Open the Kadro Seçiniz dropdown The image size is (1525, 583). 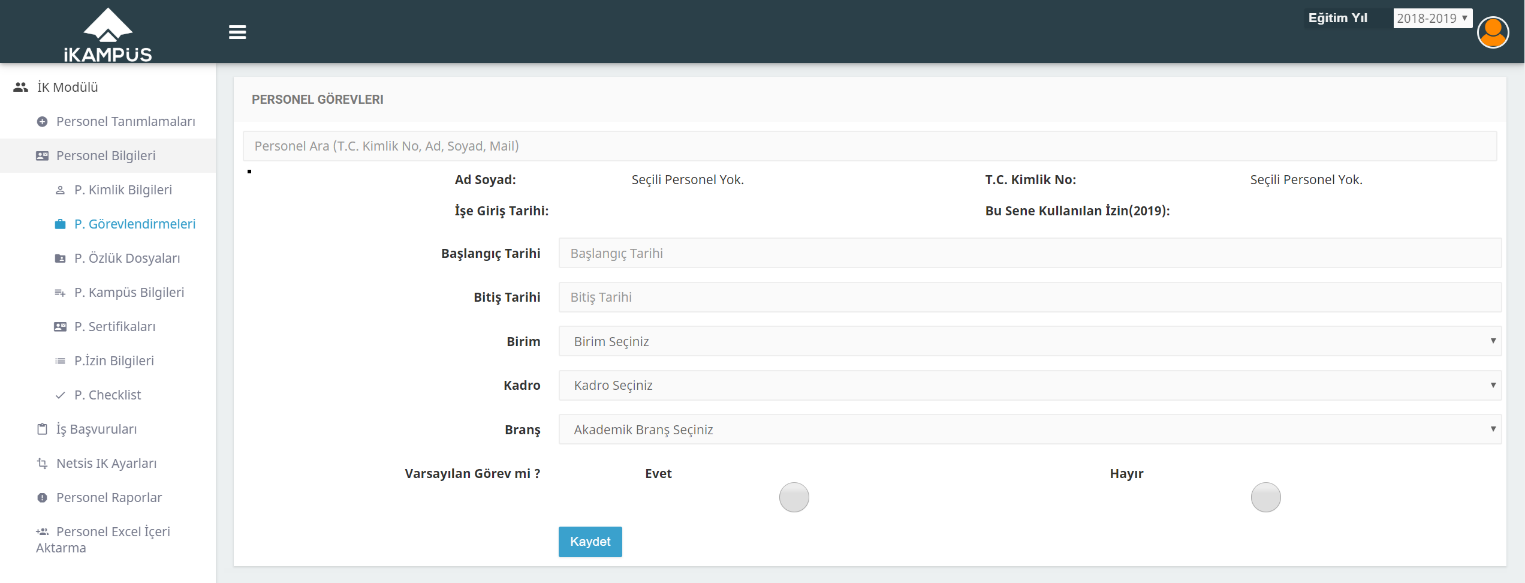[x=1030, y=385]
